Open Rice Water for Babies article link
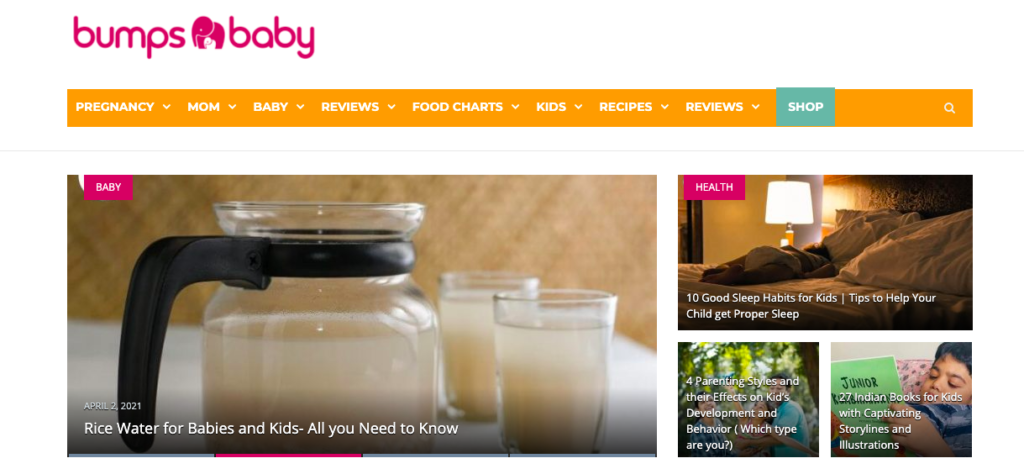The width and height of the screenshot is (1024, 474). coord(271,428)
